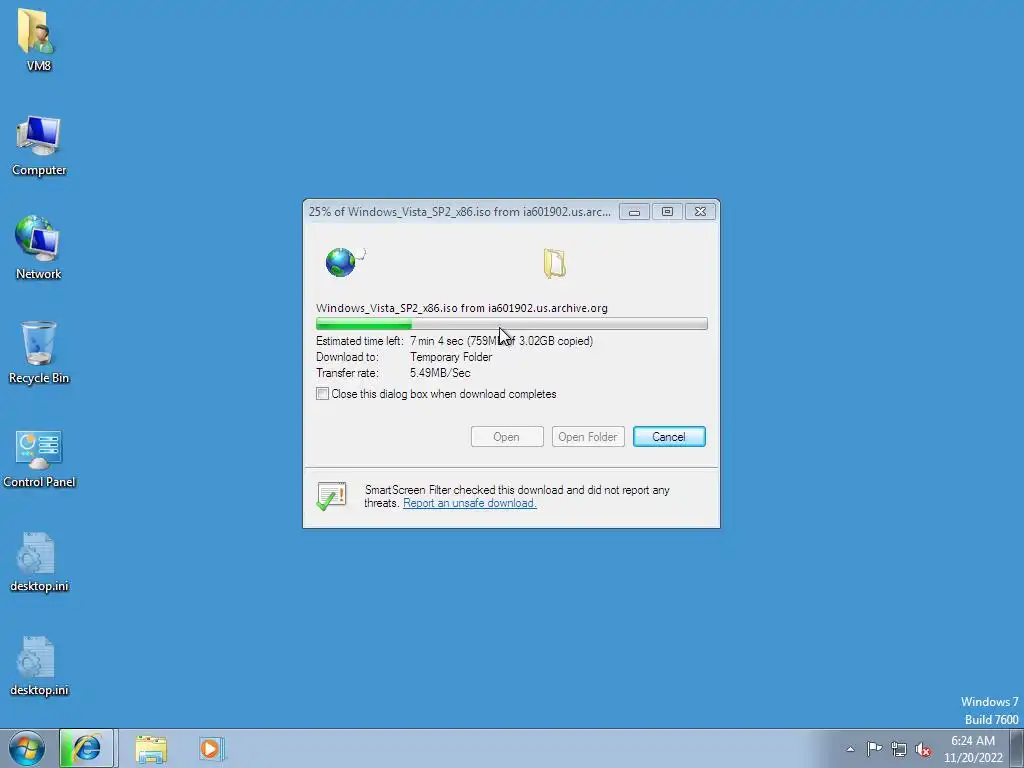The width and height of the screenshot is (1024, 768).
Task: Open Windows Explorer from the taskbar
Action: pyautogui.click(x=151, y=749)
